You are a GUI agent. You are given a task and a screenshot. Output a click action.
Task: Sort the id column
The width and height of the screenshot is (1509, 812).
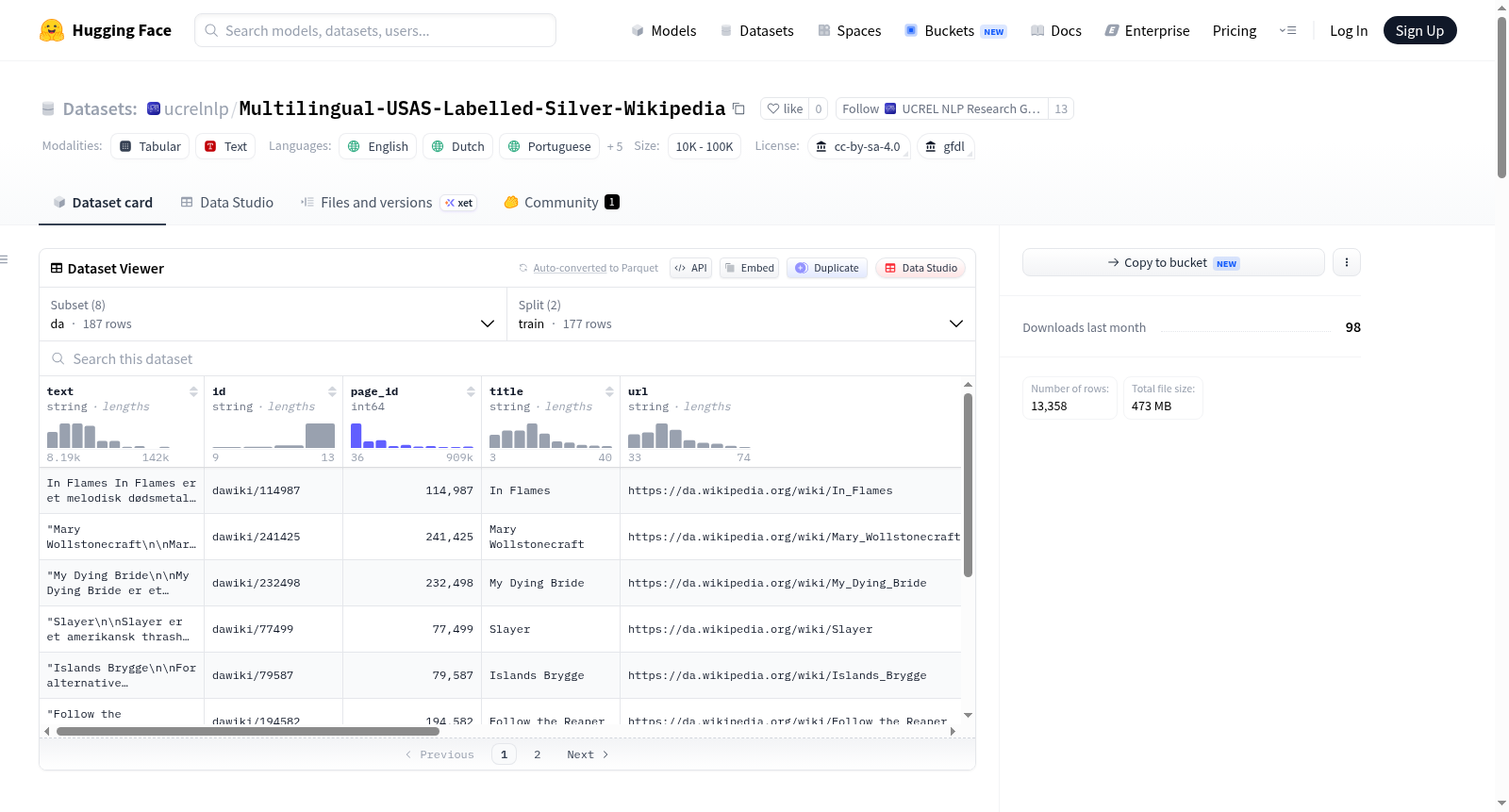point(332,391)
